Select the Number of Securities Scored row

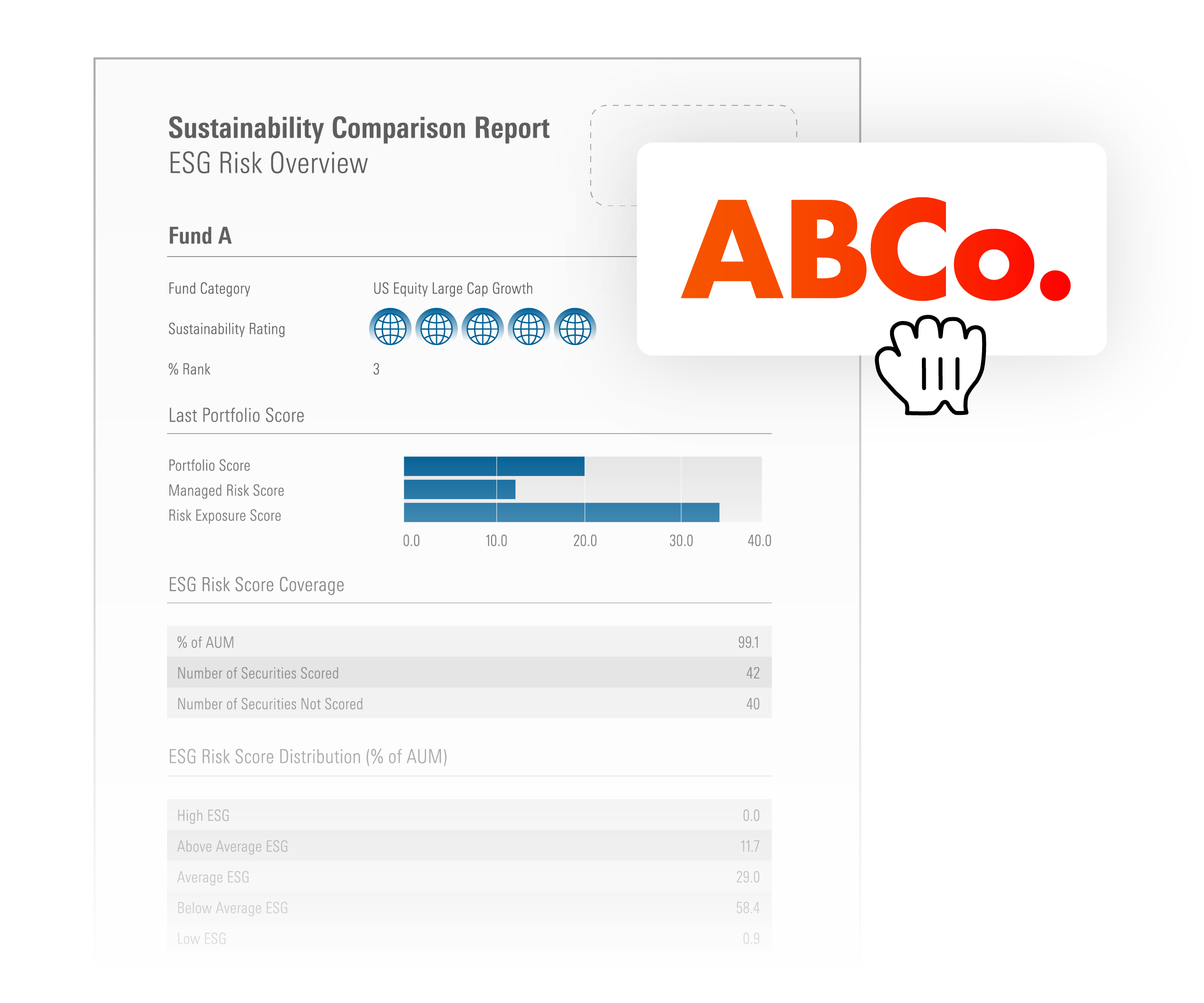coord(469,673)
